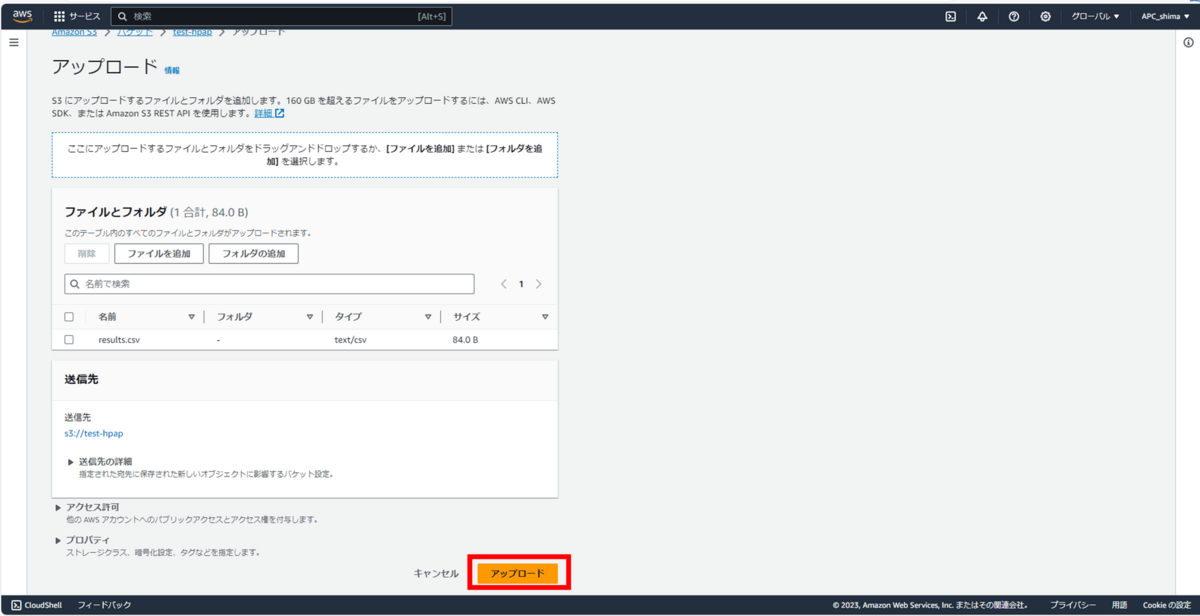Open Feedback in the footer

click(x=104, y=605)
